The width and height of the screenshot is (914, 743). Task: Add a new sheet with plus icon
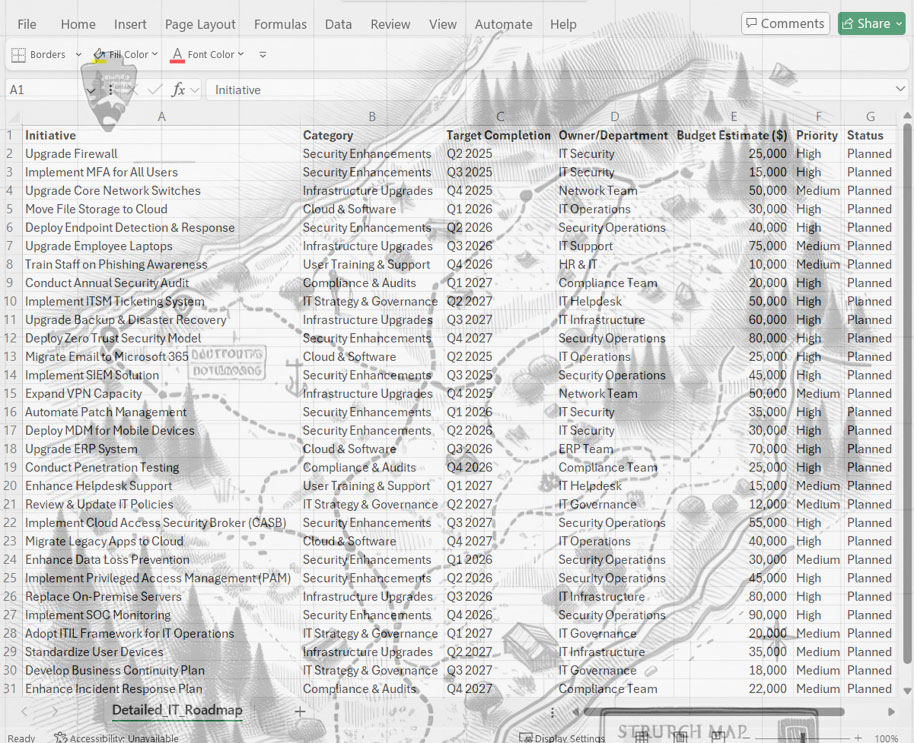299,711
